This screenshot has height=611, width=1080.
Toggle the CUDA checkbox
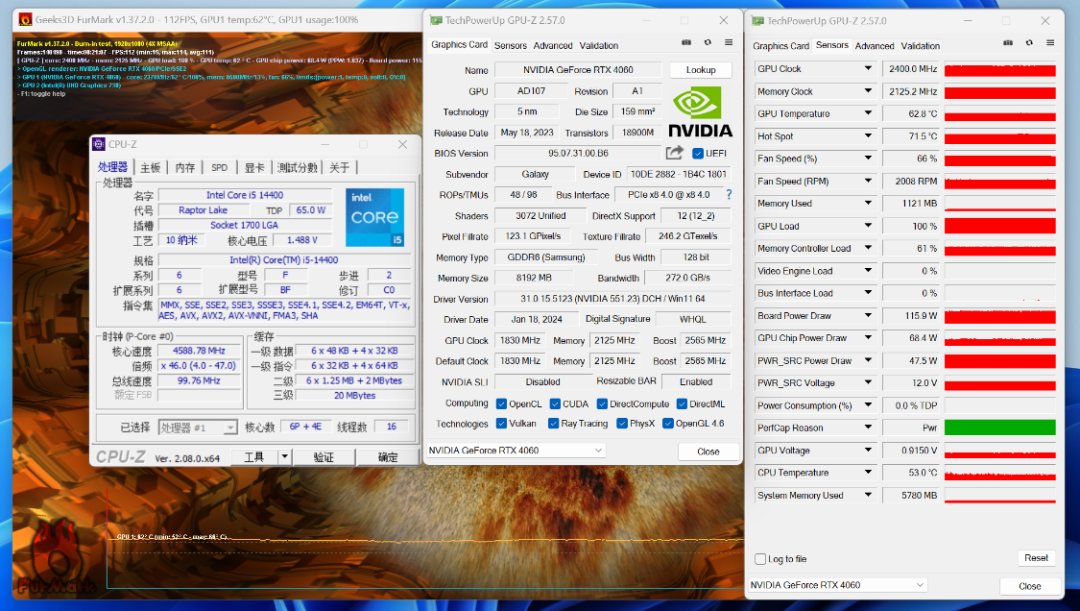(554, 404)
